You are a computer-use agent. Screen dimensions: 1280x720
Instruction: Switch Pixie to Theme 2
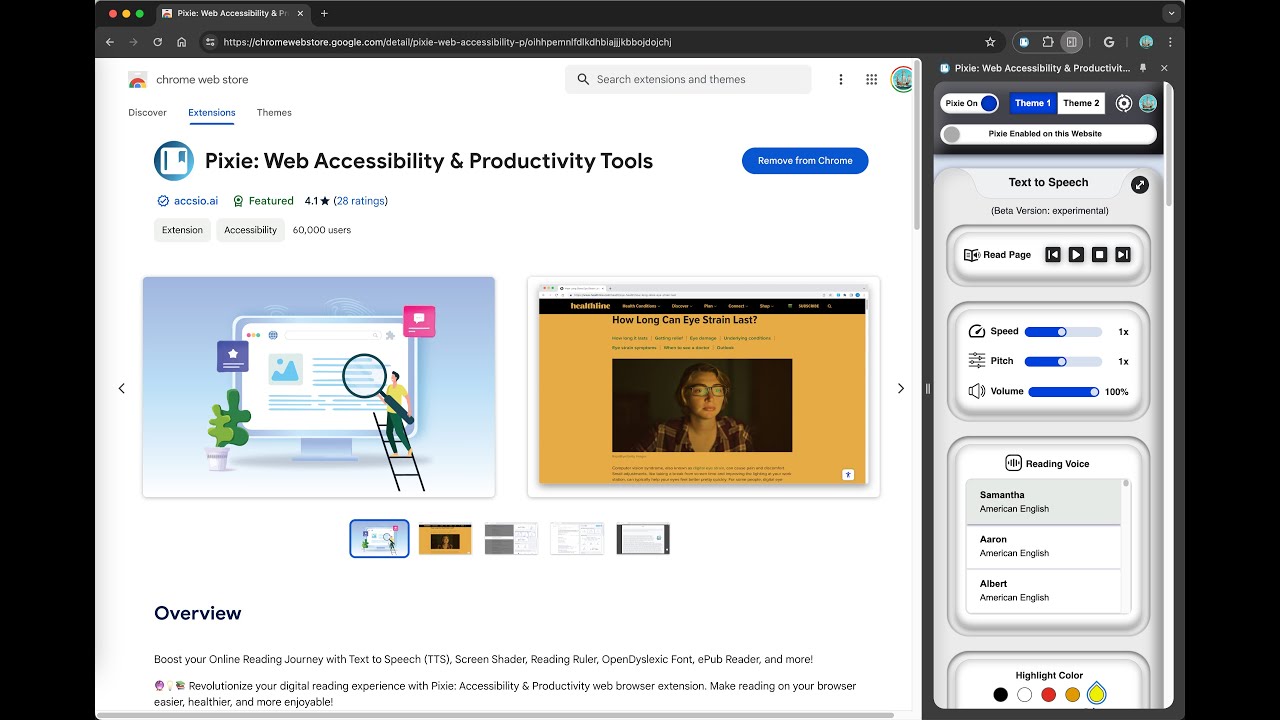click(x=1081, y=103)
